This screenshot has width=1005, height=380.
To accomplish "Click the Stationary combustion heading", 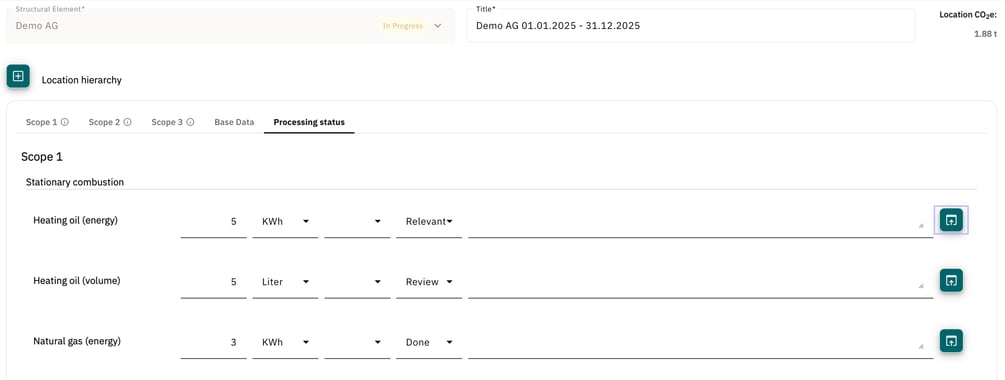I will (75, 182).
